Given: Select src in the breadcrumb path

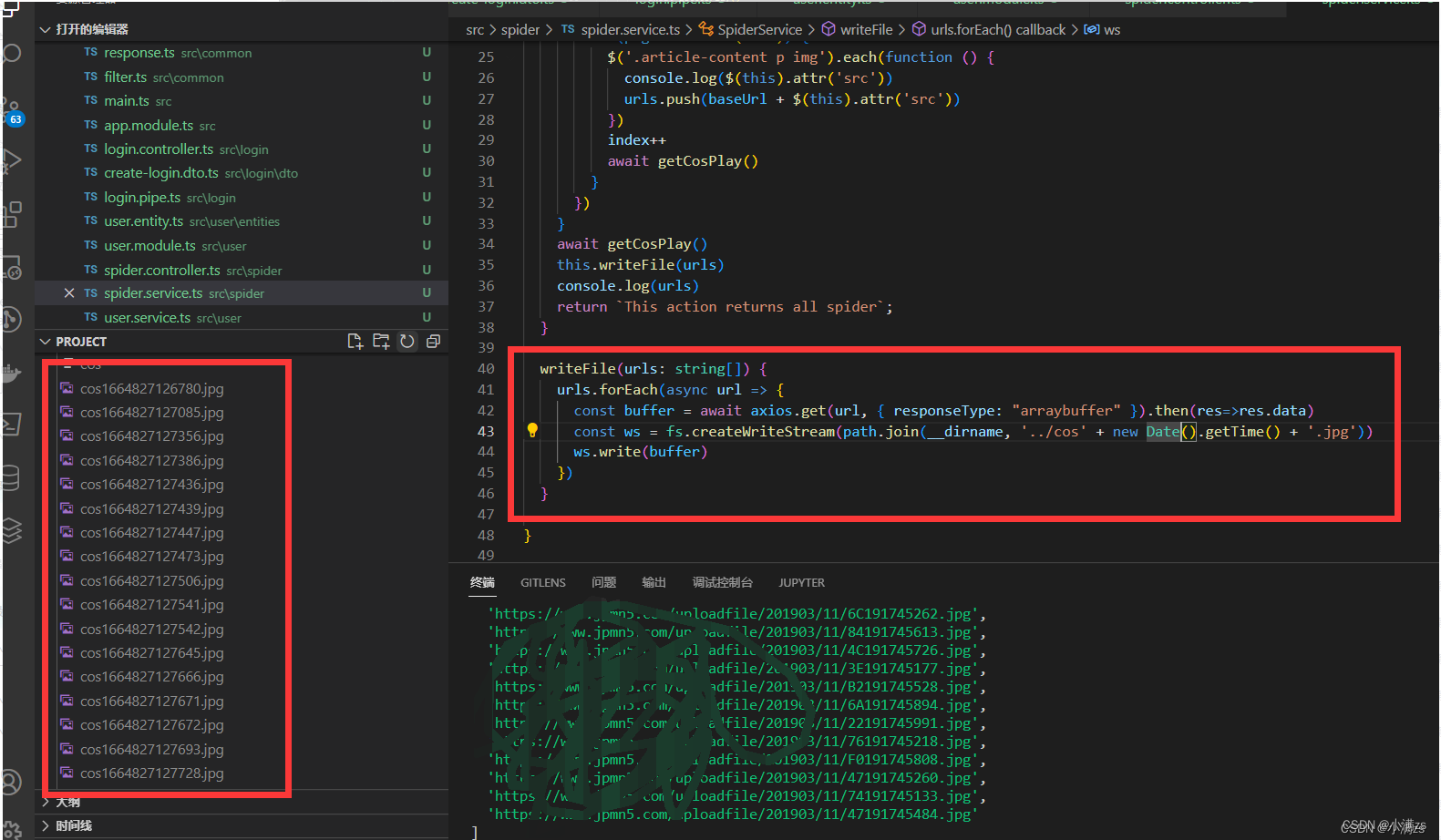Looking at the screenshot, I should point(475,29).
